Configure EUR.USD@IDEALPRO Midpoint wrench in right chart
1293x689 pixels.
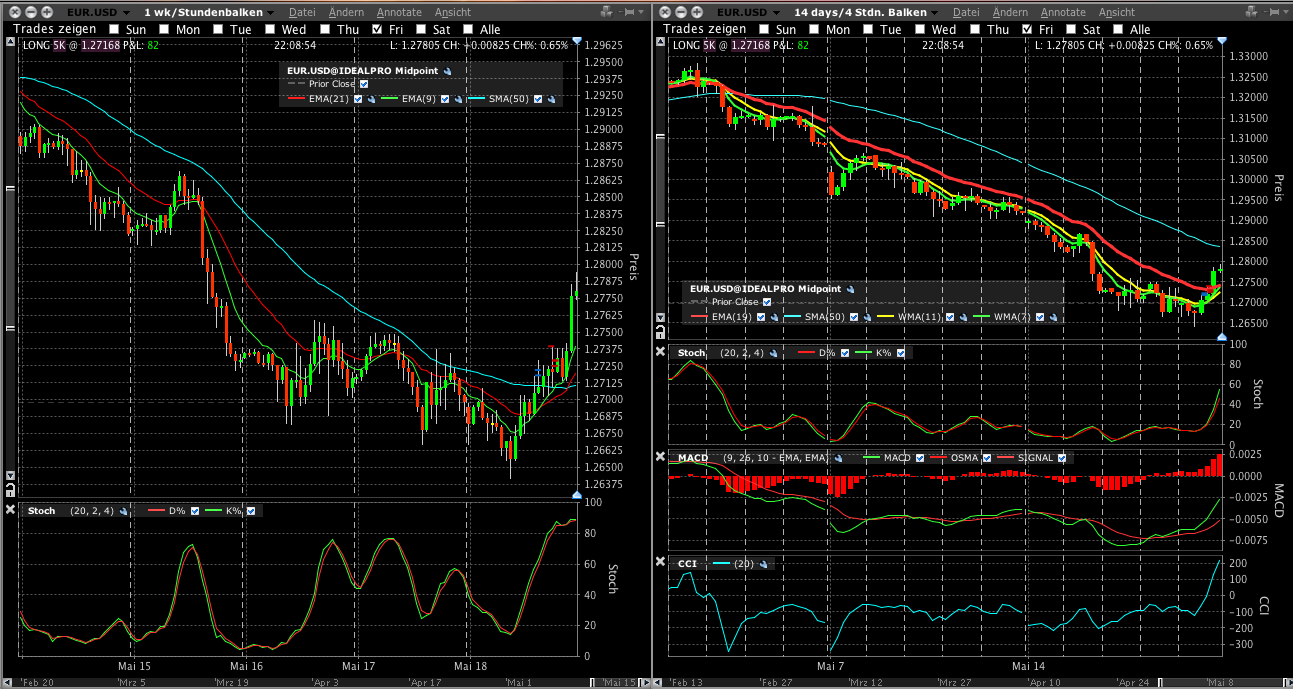[x=850, y=289]
